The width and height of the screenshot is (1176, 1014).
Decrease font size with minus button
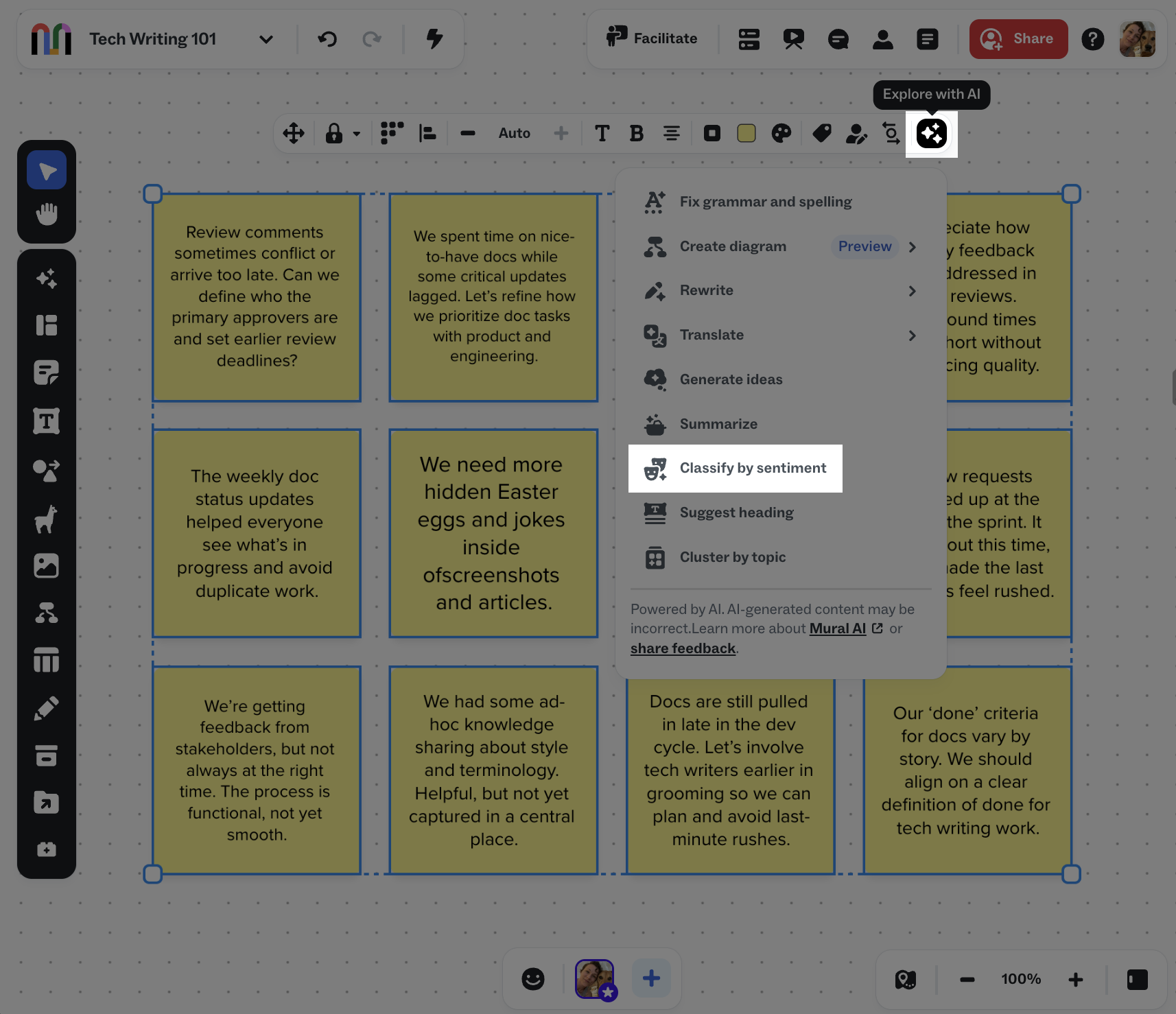468,133
